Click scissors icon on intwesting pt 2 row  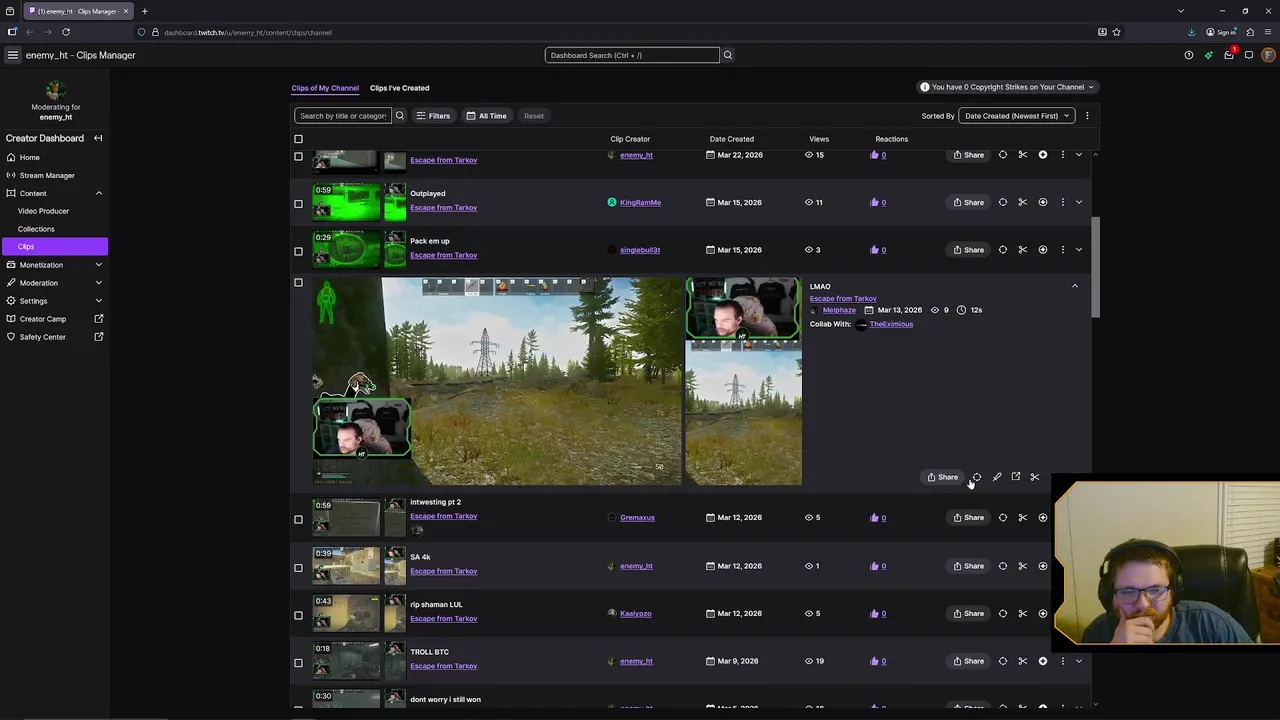point(1023,518)
